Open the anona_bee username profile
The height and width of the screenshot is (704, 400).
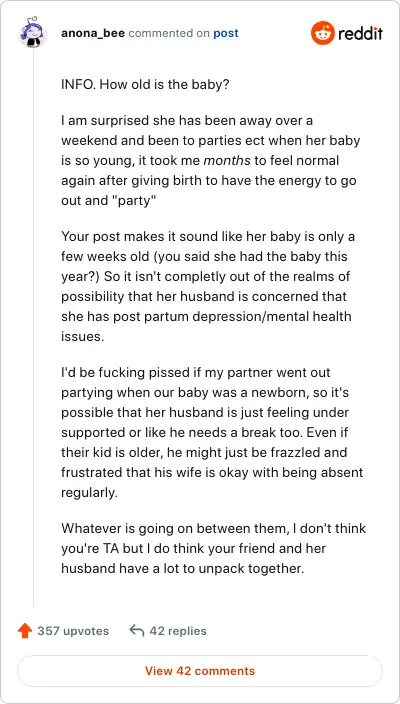click(x=93, y=33)
